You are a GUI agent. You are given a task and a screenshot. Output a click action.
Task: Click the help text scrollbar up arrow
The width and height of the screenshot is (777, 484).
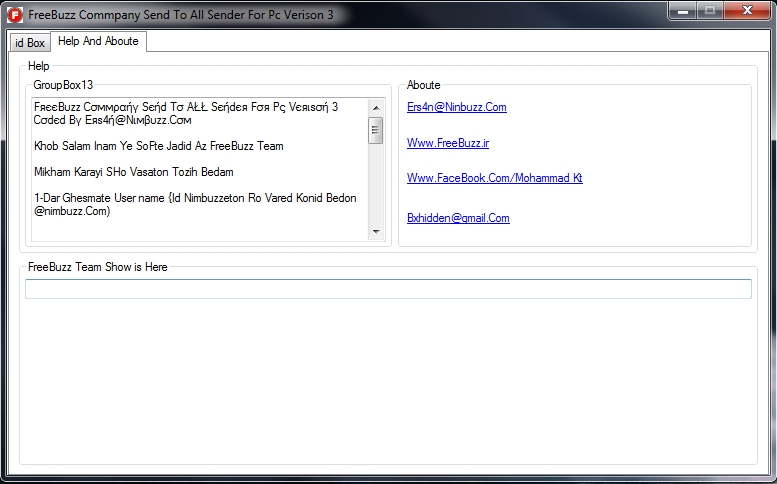coord(376,107)
